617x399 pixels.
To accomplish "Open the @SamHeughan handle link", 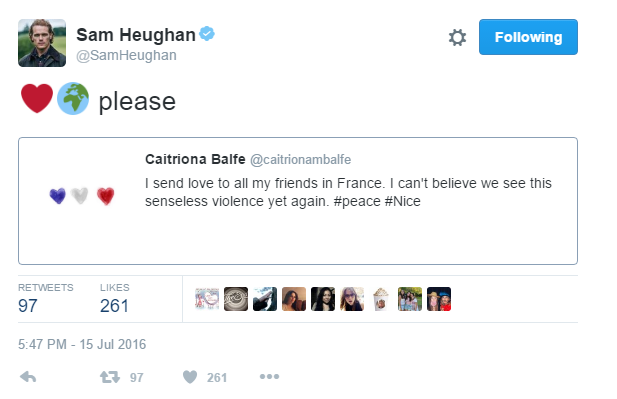I will 126,55.
